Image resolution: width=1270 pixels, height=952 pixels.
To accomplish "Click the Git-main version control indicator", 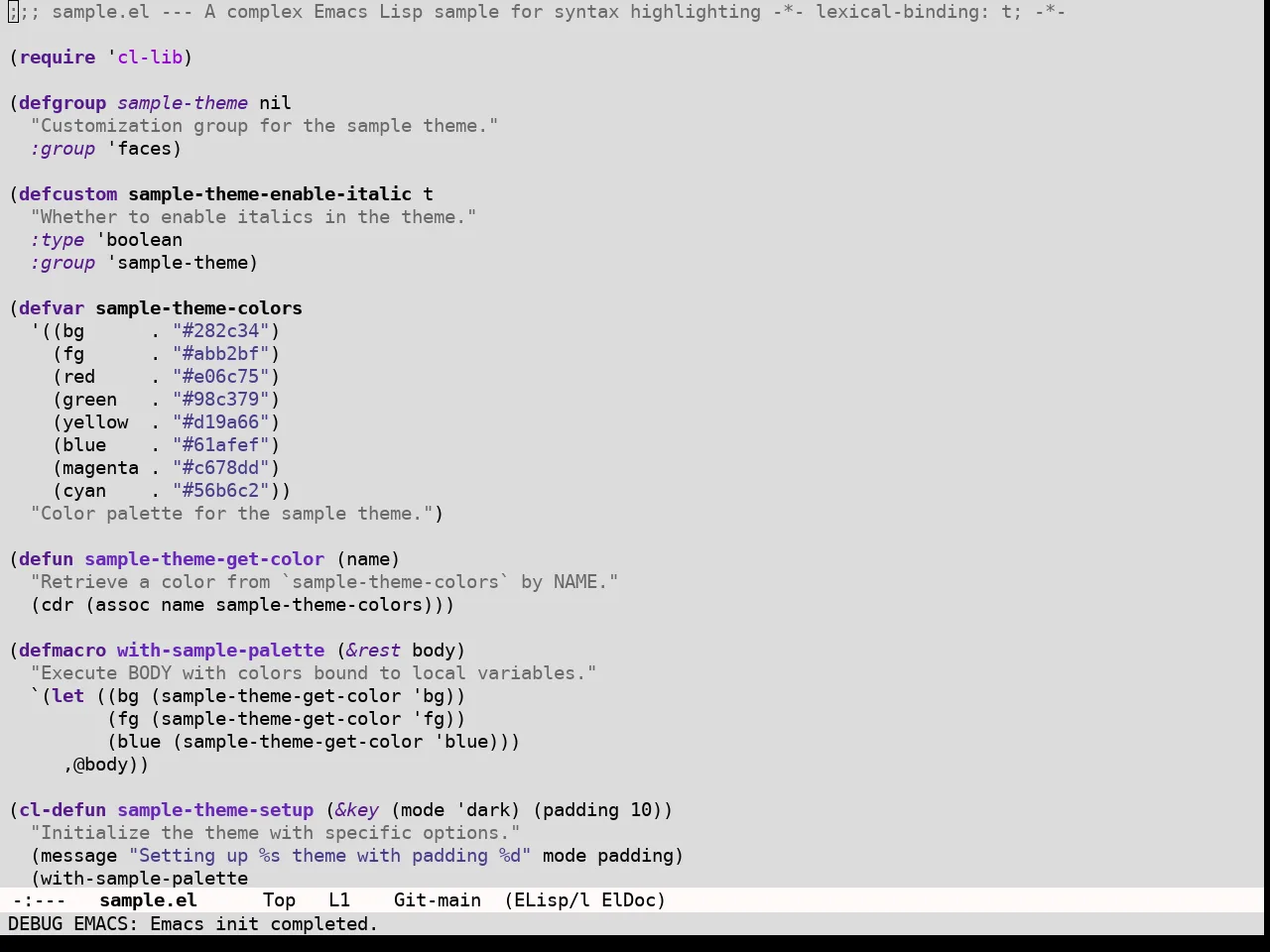I will (x=438, y=900).
